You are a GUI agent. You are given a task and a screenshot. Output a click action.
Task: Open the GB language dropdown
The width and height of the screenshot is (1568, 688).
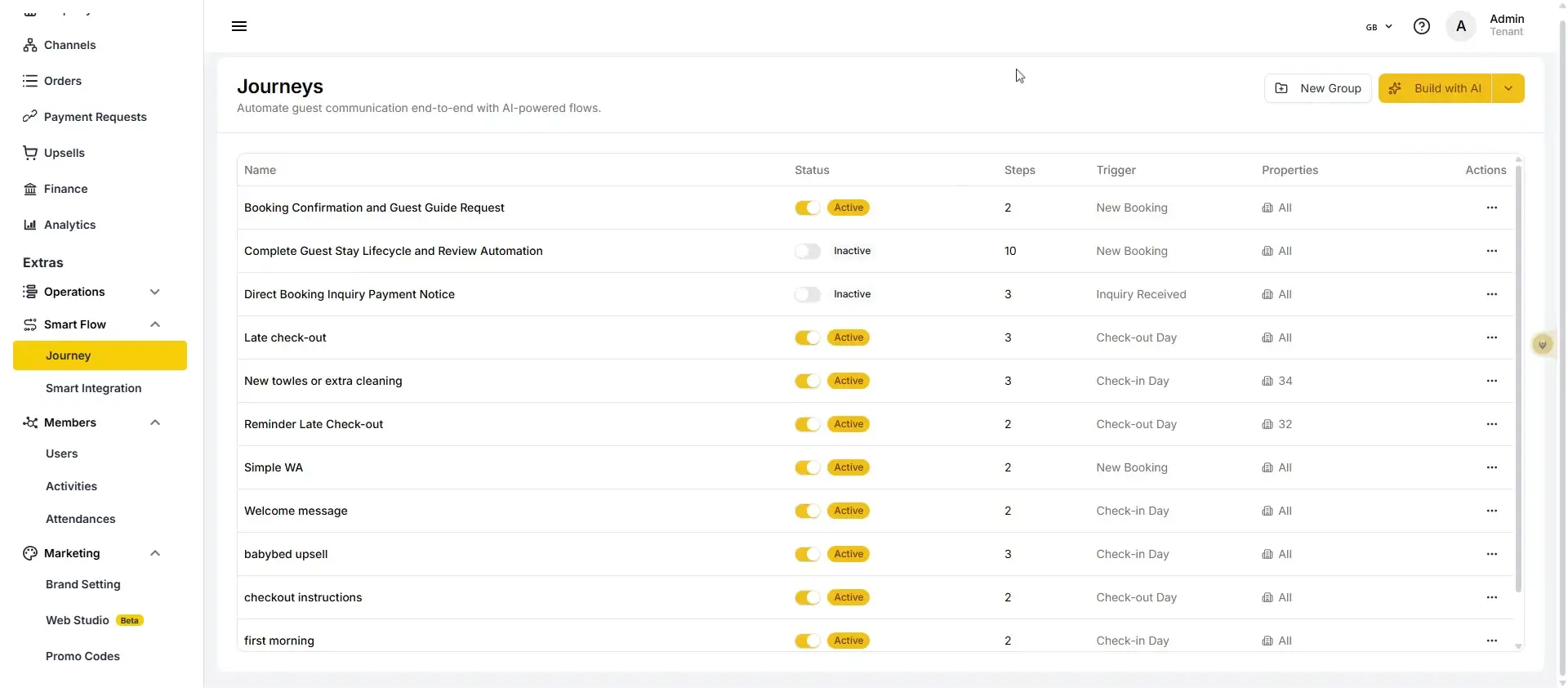tap(1379, 27)
